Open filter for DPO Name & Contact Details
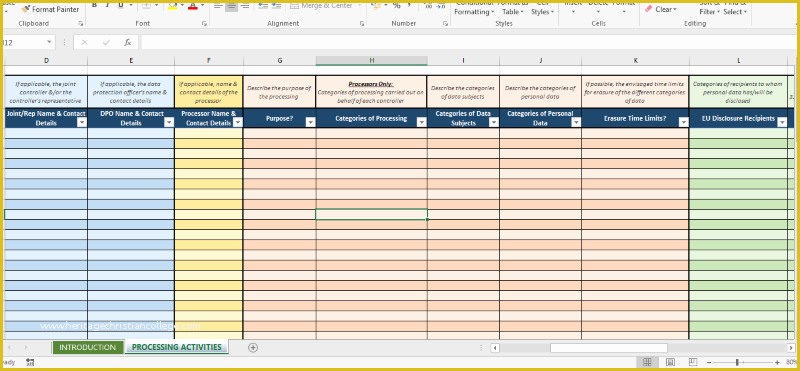This screenshot has width=800, height=371. 169,122
